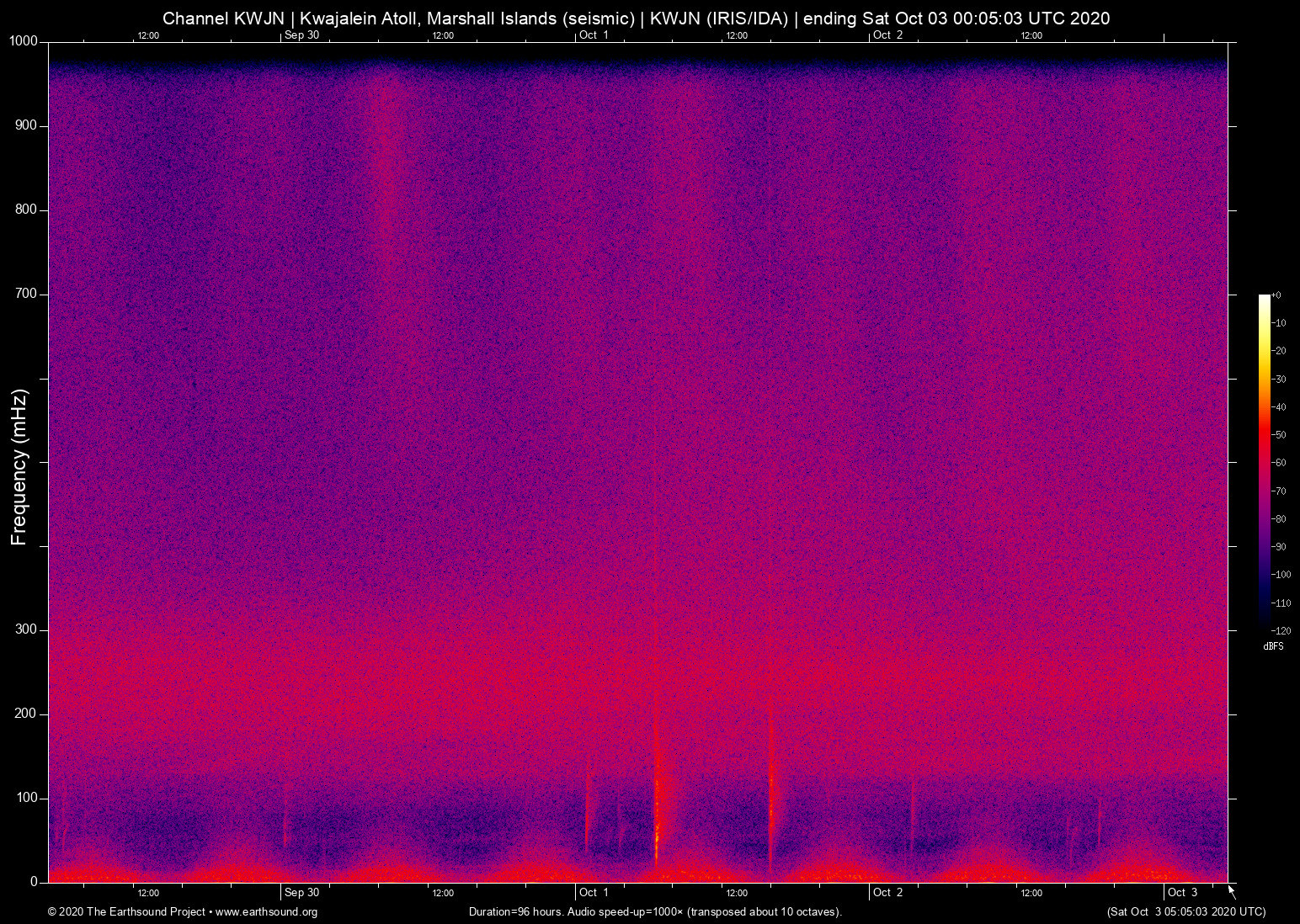The height and width of the screenshot is (924, 1300).
Task: Select the "dBFS" label under the colorbar
Action: (1273, 645)
